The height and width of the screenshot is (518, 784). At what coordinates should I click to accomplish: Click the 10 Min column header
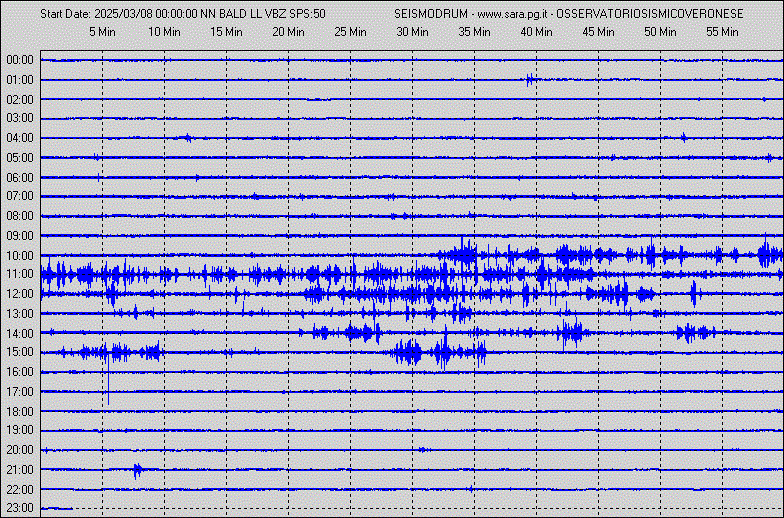pos(164,32)
